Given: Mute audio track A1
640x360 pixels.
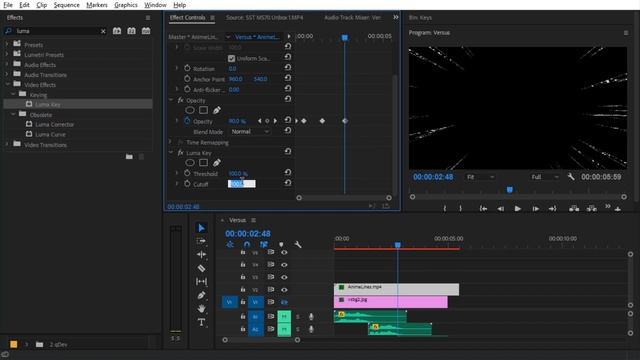Looking at the screenshot, I should [x=284, y=316].
